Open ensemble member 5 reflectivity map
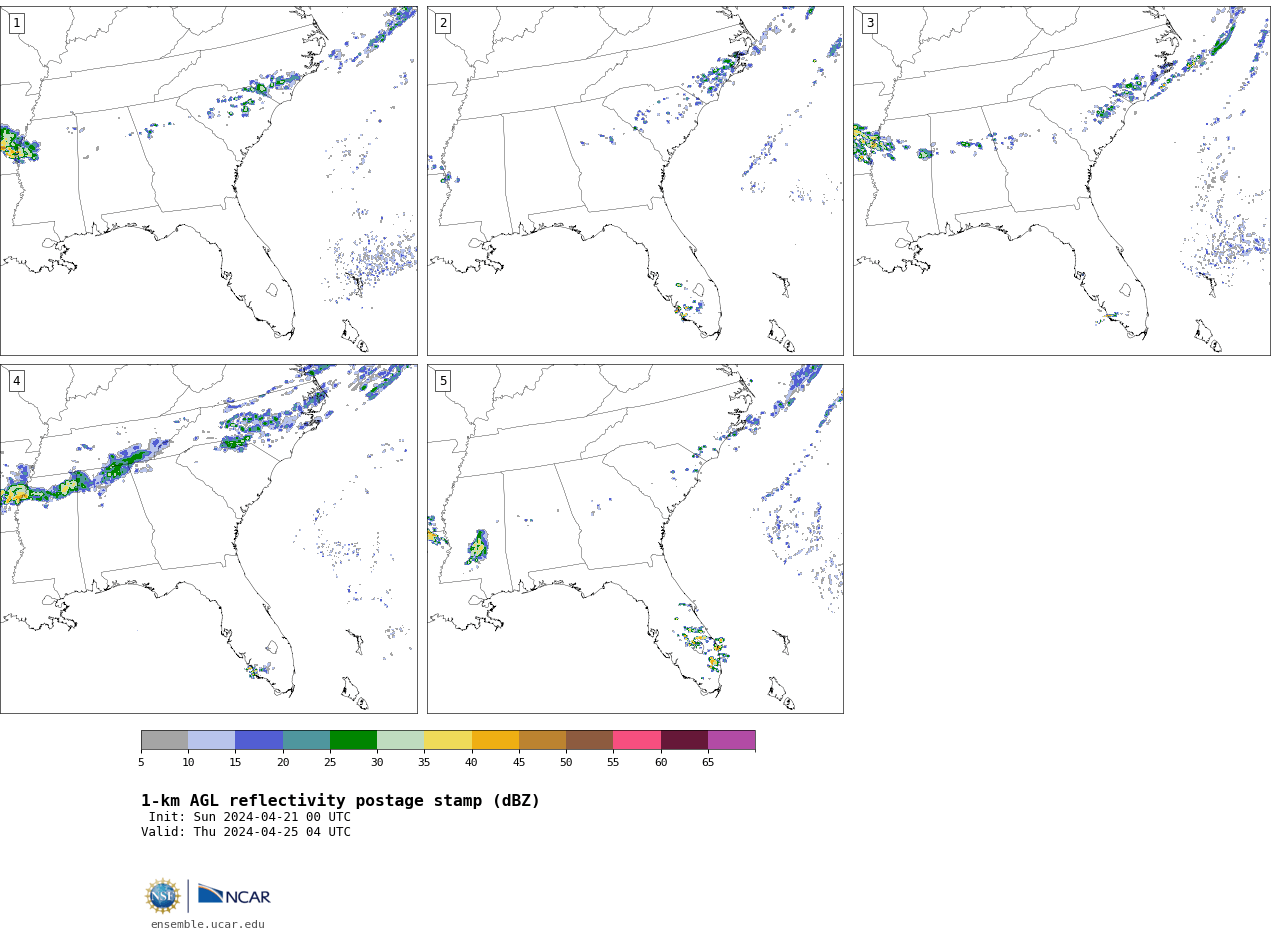 click(x=635, y=539)
